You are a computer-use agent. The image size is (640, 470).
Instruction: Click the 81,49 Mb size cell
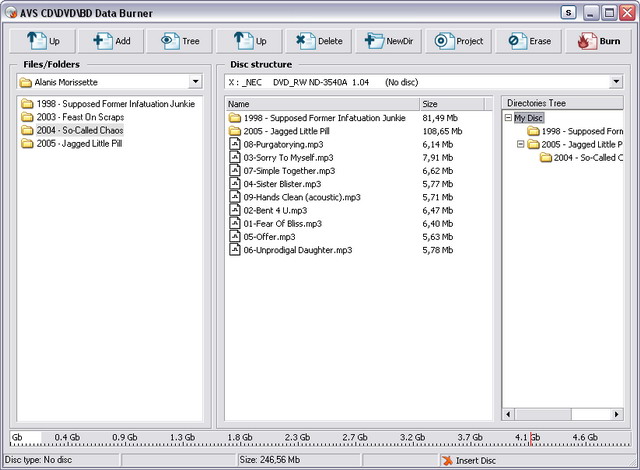[440, 118]
